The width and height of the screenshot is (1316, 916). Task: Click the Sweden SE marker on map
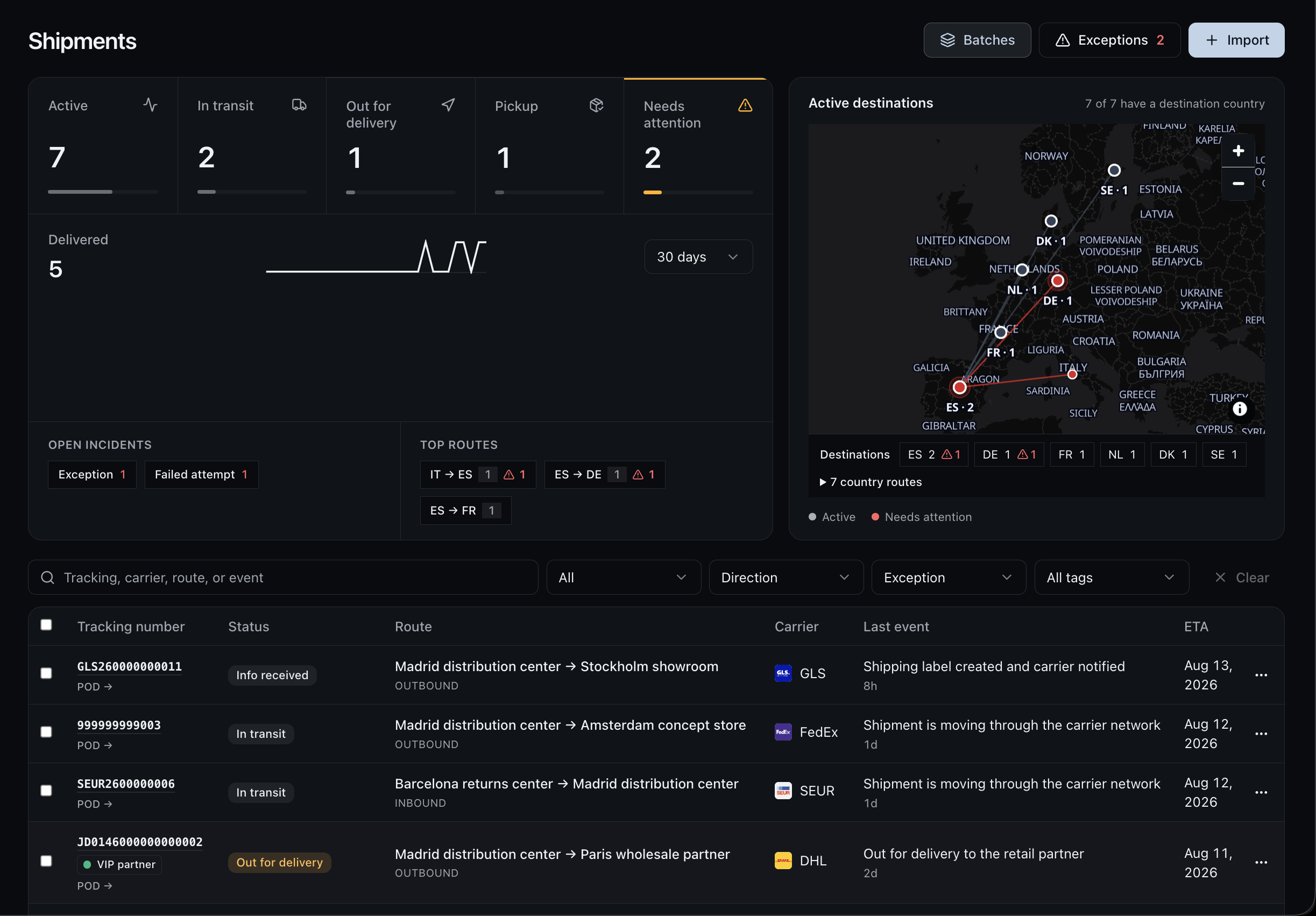click(x=1114, y=170)
